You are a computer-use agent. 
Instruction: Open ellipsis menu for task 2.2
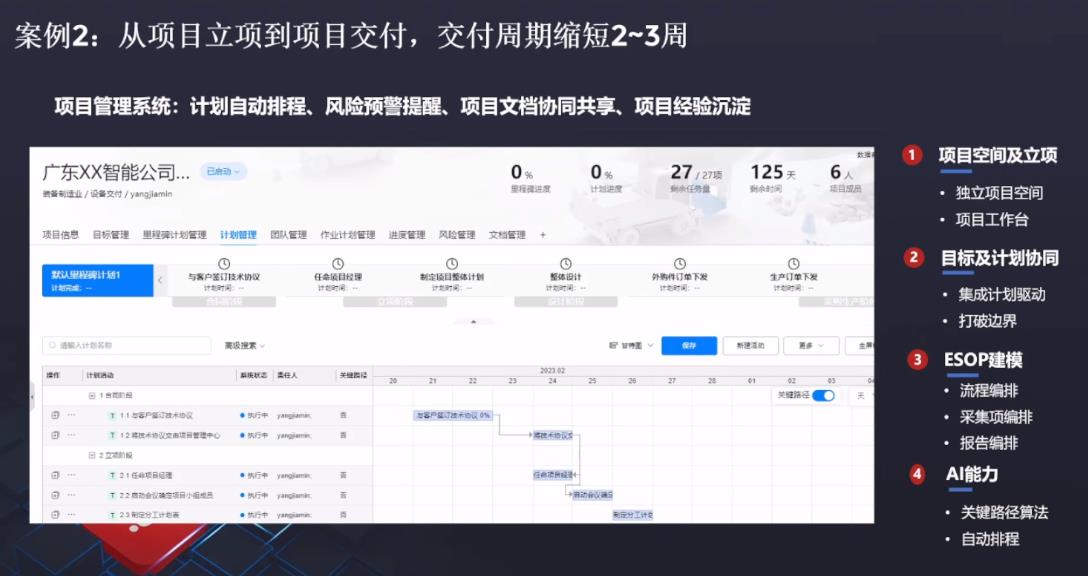point(71,495)
